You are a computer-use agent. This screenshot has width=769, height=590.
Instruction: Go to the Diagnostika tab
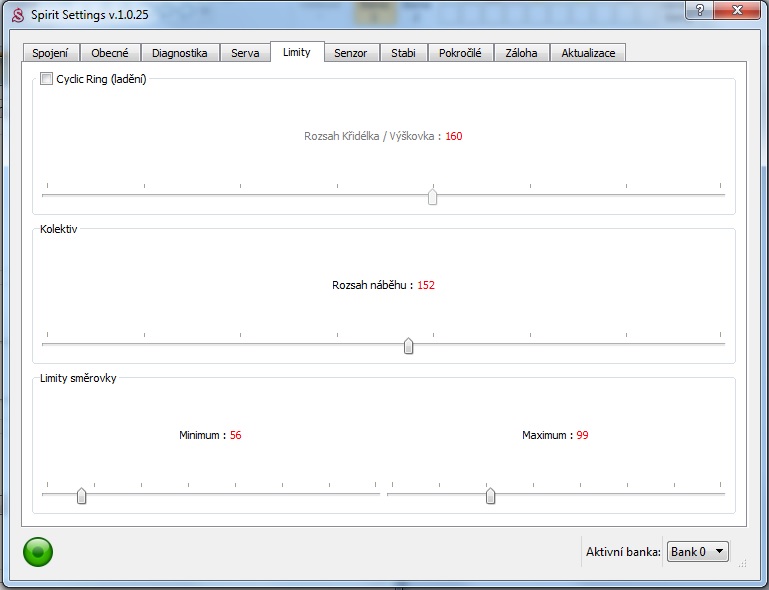[179, 53]
